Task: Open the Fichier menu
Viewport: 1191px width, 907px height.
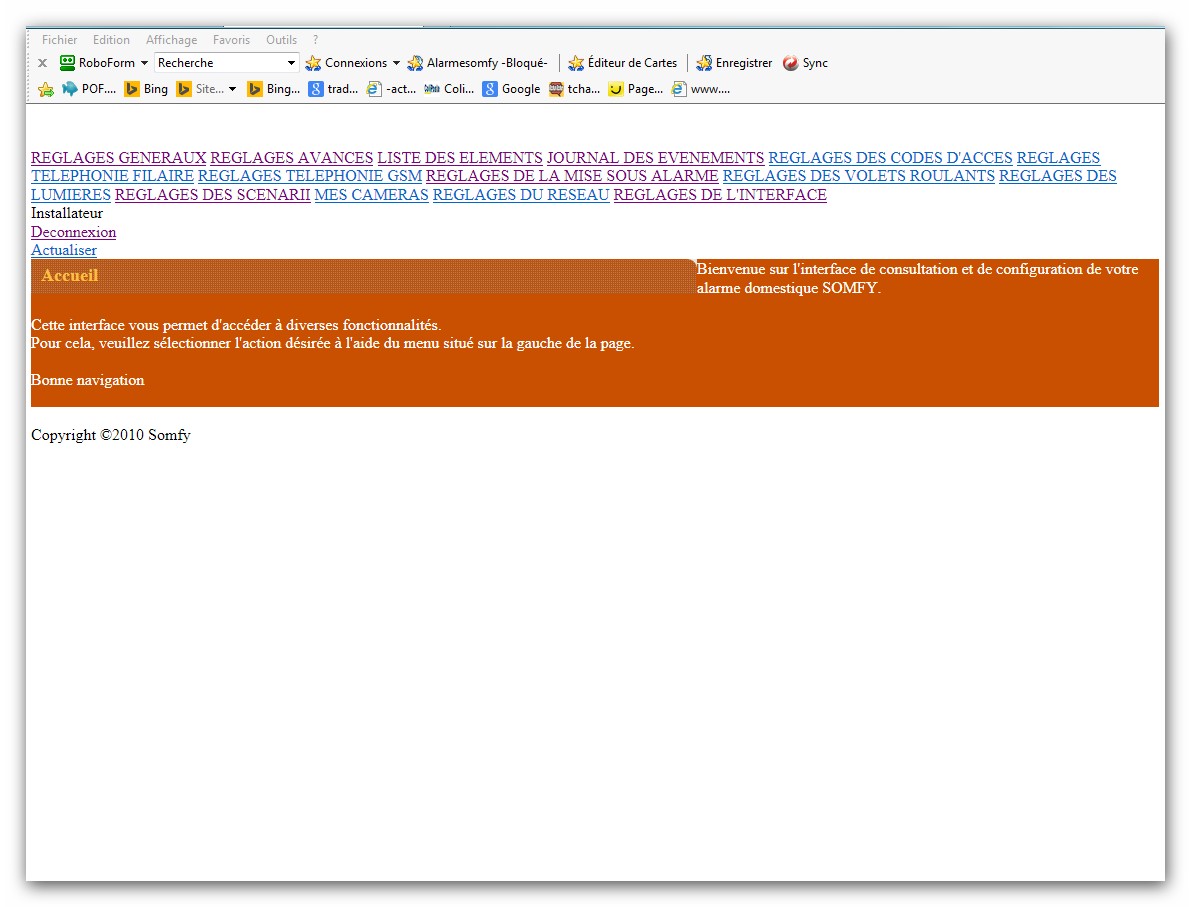Action: [x=59, y=40]
